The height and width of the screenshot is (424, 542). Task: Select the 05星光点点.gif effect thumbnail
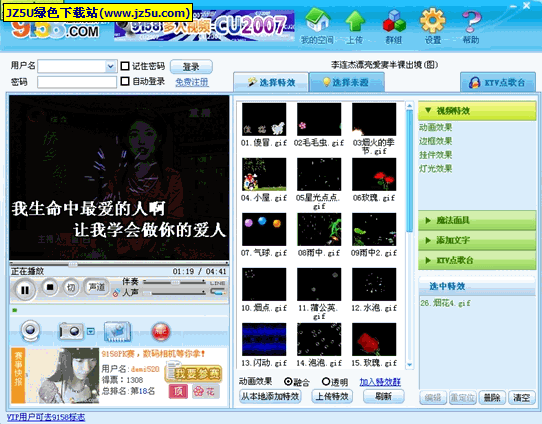tap(319, 174)
